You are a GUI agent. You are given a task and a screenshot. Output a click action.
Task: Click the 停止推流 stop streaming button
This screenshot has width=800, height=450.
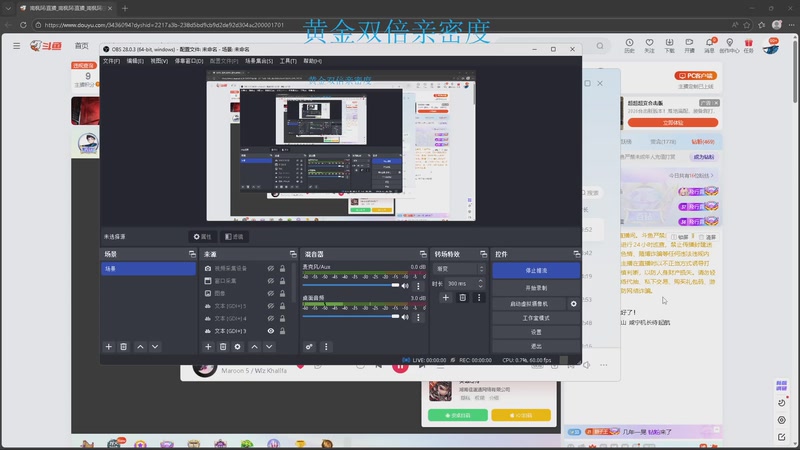[x=536, y=270]
